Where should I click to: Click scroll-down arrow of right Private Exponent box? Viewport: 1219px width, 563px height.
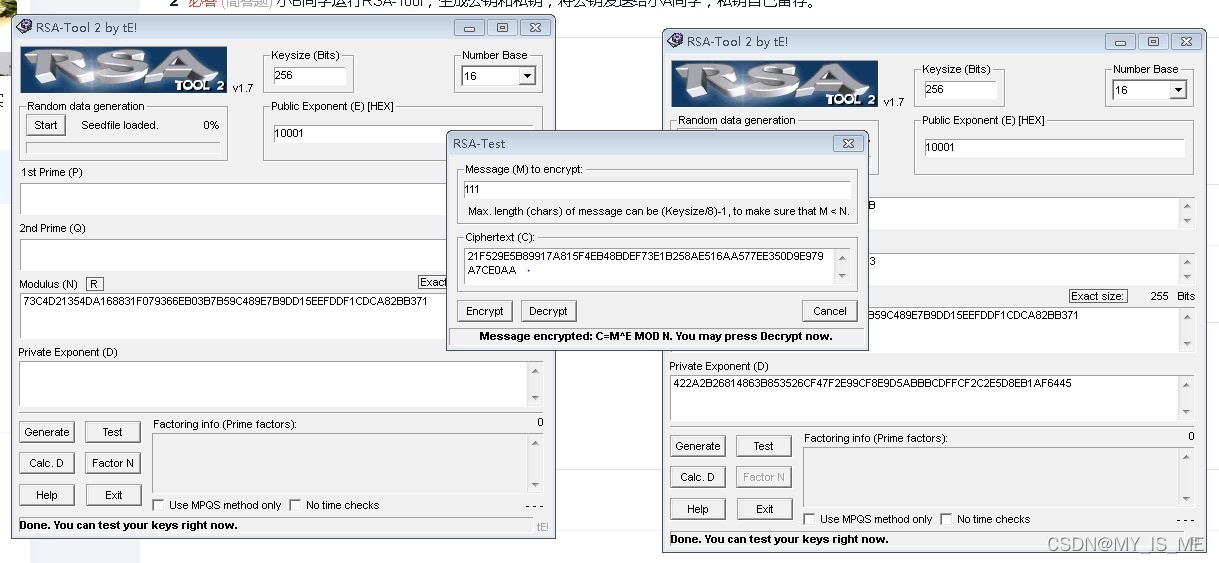[1187, 410]
